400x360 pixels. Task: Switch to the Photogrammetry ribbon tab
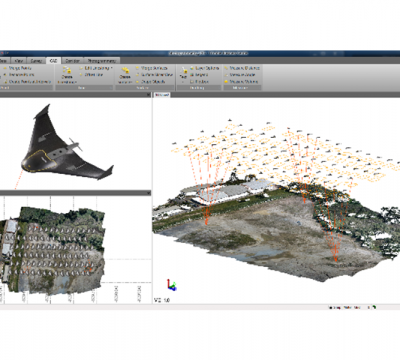pyautogui.click(x=102, y=61)
